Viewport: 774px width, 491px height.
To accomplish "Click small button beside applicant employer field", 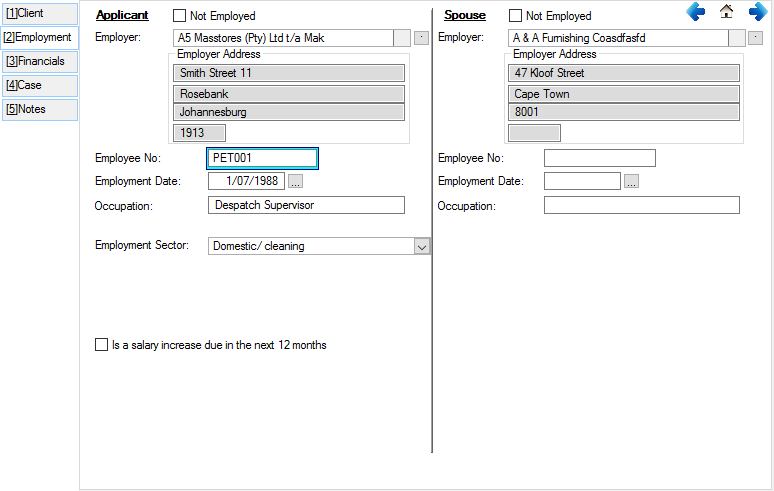I will point(421,38).
